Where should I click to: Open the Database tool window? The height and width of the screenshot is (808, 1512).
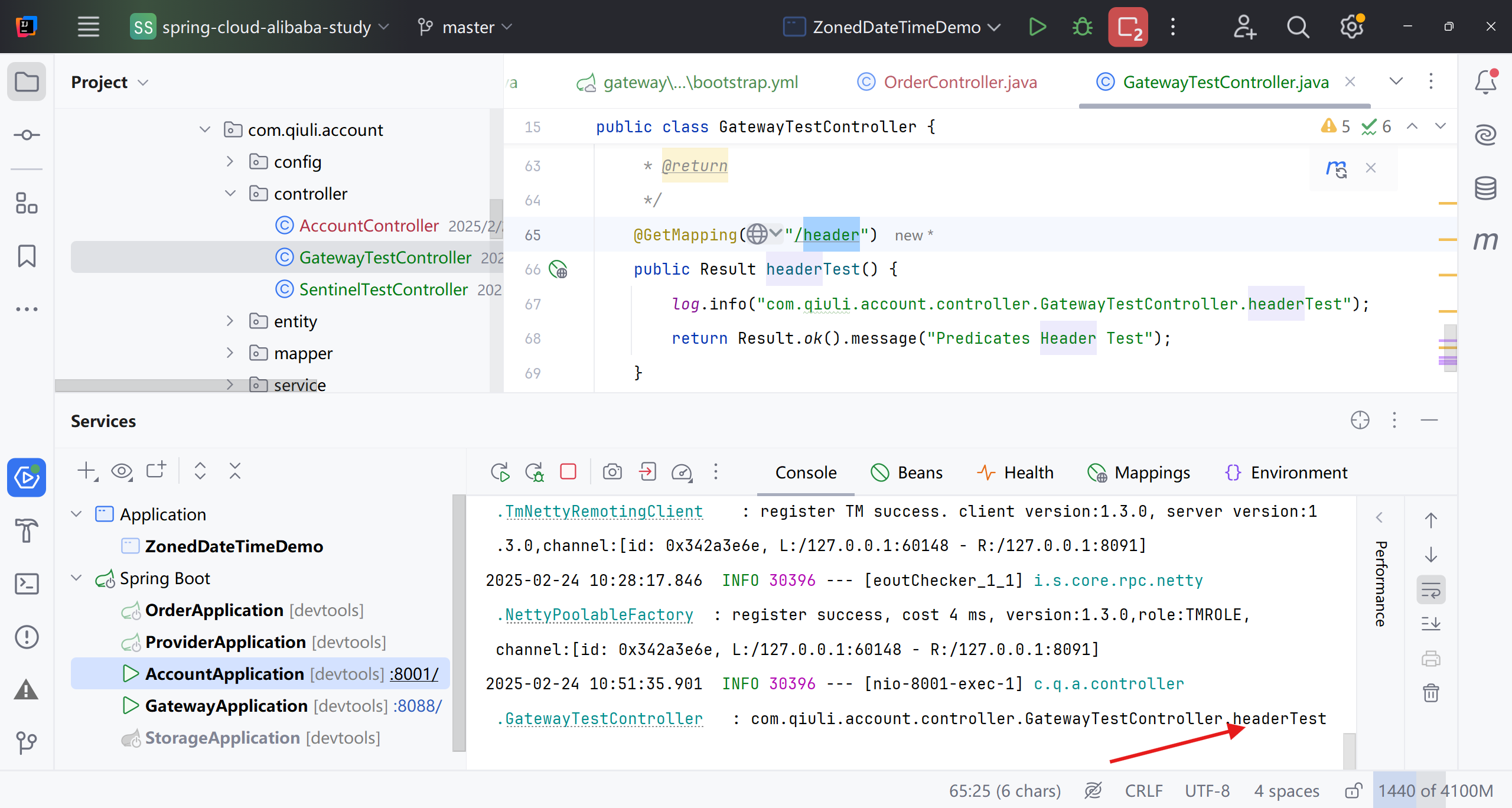click(x=1485, y=188)
